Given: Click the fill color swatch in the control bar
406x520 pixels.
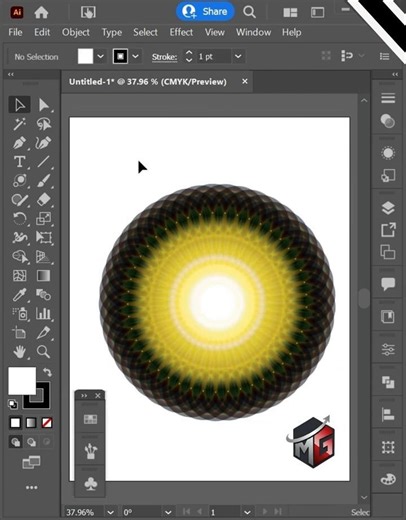Looking at the screenshot, I should click(x=85, y=56).
